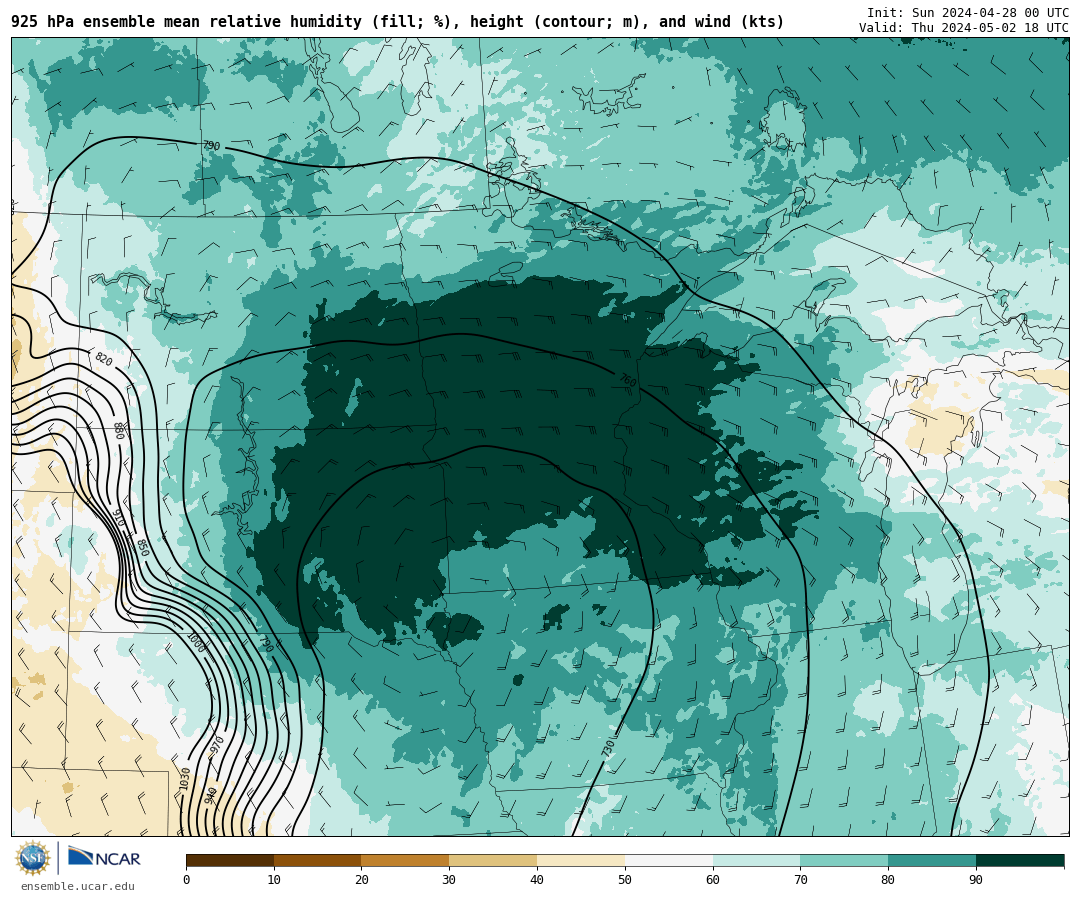Screen dimensions: 1080x899
Task: Click the 760 height contour label
Action: [627, 380]
